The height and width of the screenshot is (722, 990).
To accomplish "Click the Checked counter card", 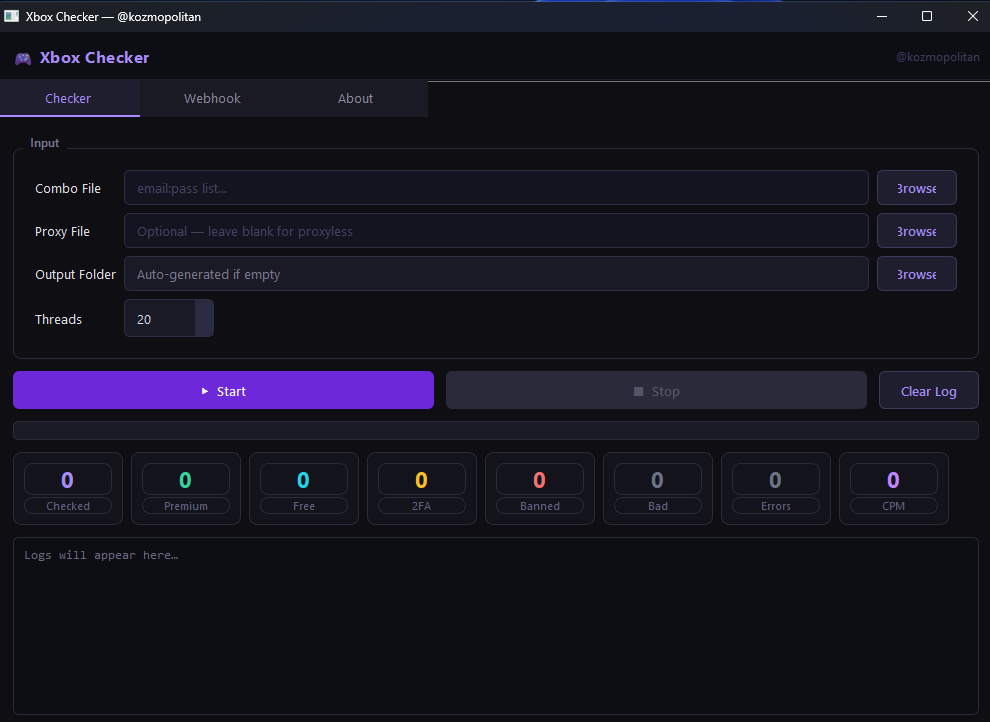I will tap(68, 488).
